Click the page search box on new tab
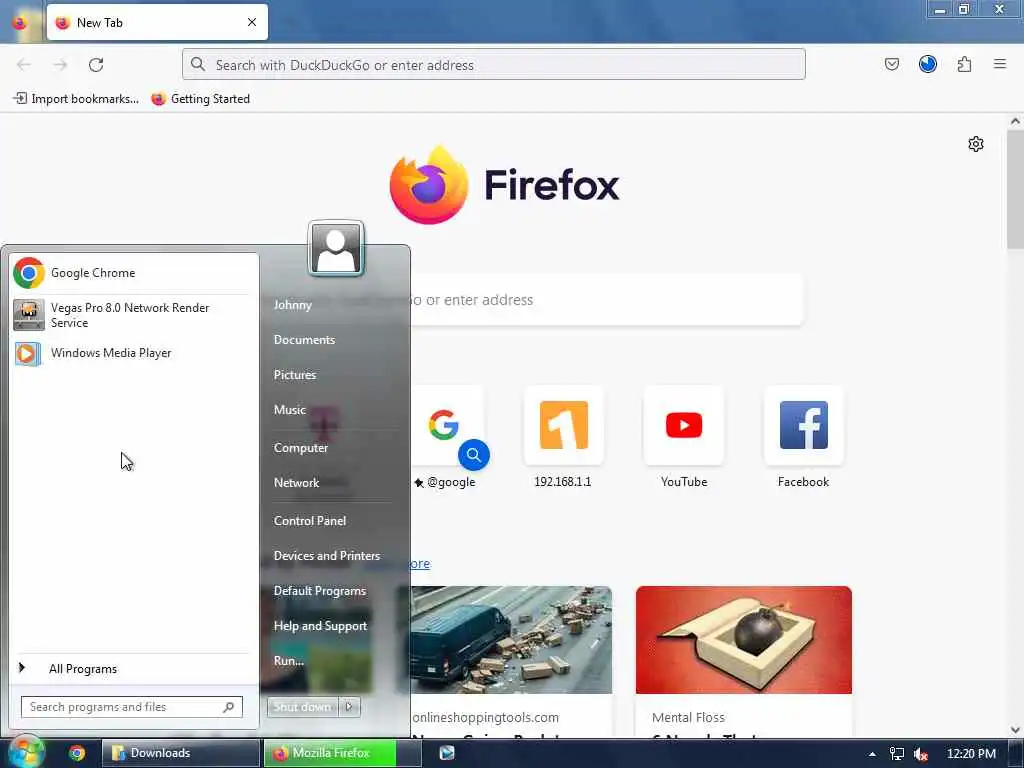The height and width of the screenshot is (768, 1024). pyautogui.click(x=607, y=300)
